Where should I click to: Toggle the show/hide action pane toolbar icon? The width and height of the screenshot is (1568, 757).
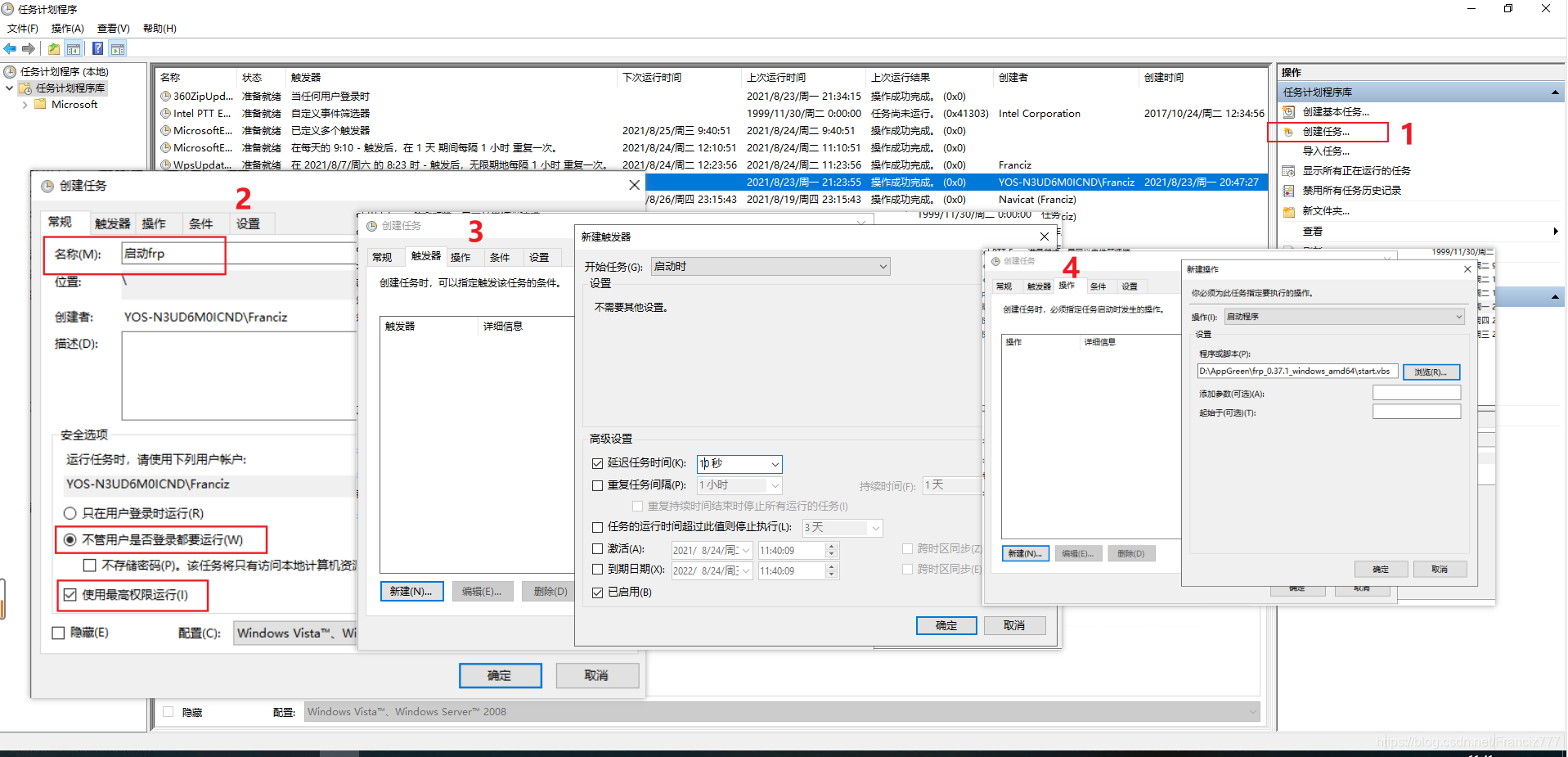[118, 49]
